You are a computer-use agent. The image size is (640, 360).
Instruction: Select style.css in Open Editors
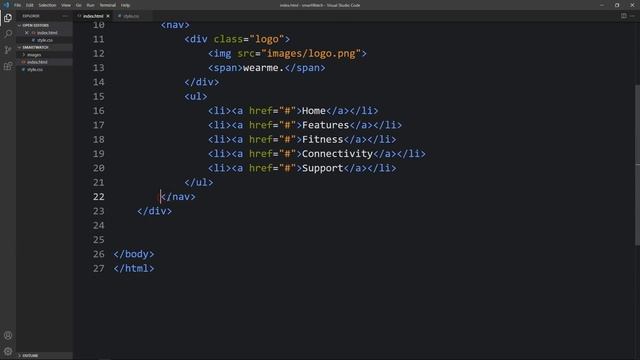44,40
